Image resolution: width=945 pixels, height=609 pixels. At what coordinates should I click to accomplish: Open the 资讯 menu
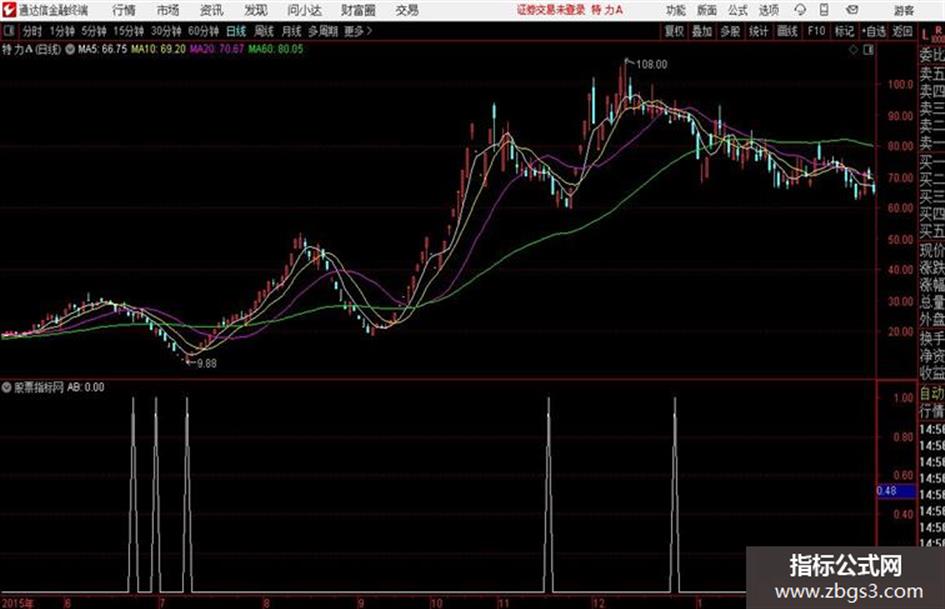pos(212,10)
